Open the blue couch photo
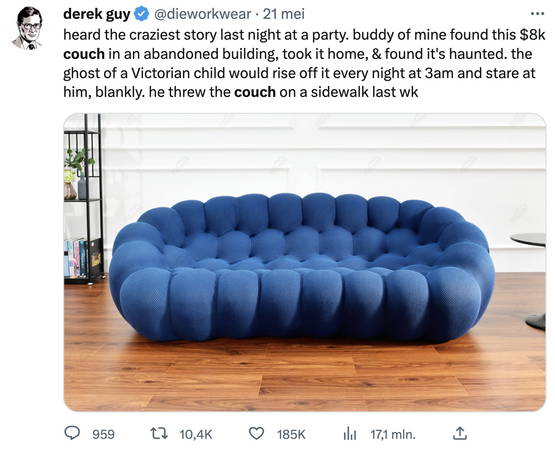The image size is (555, 449). 304,262
